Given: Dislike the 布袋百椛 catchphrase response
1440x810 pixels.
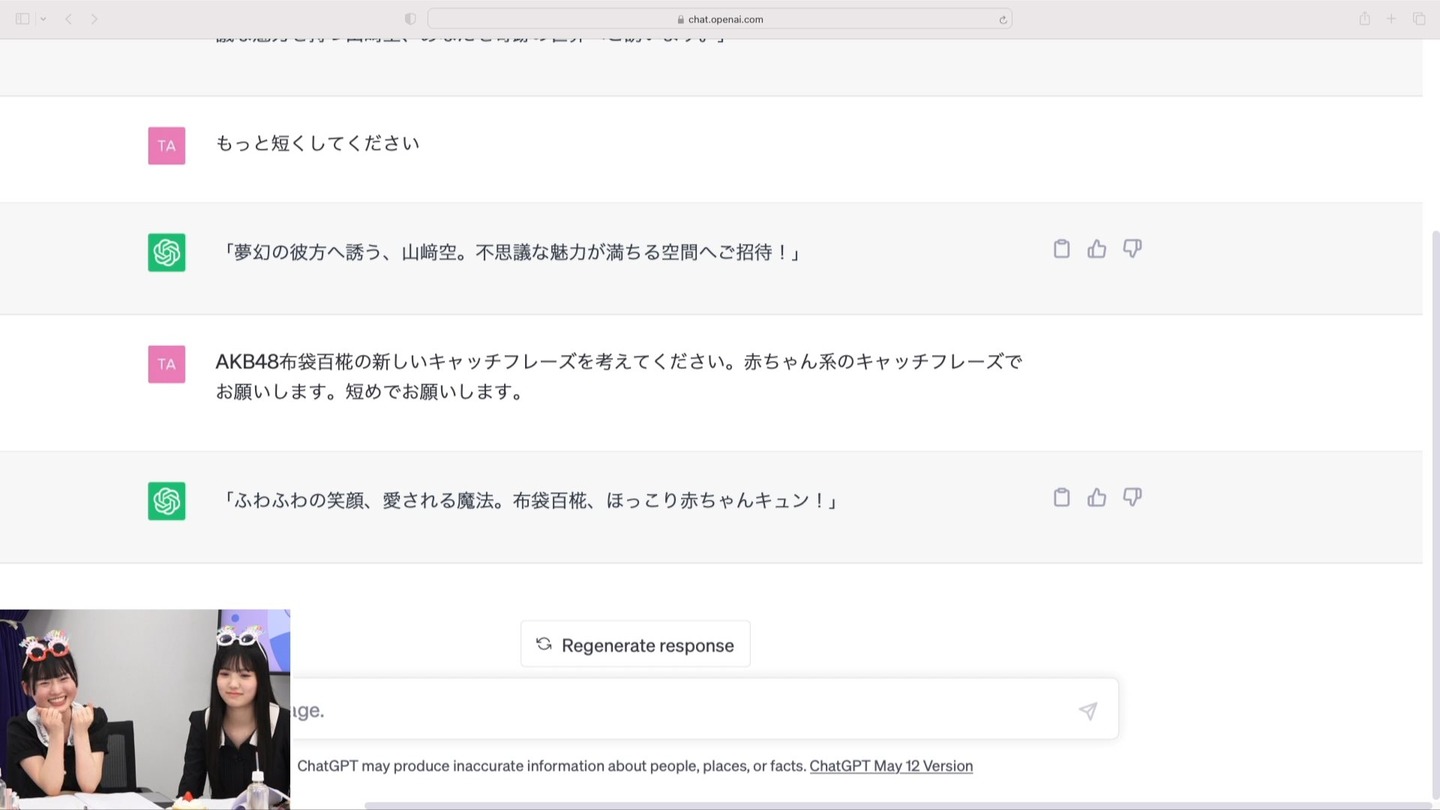Looking at the screenshot, I should tap(1132, 498).
